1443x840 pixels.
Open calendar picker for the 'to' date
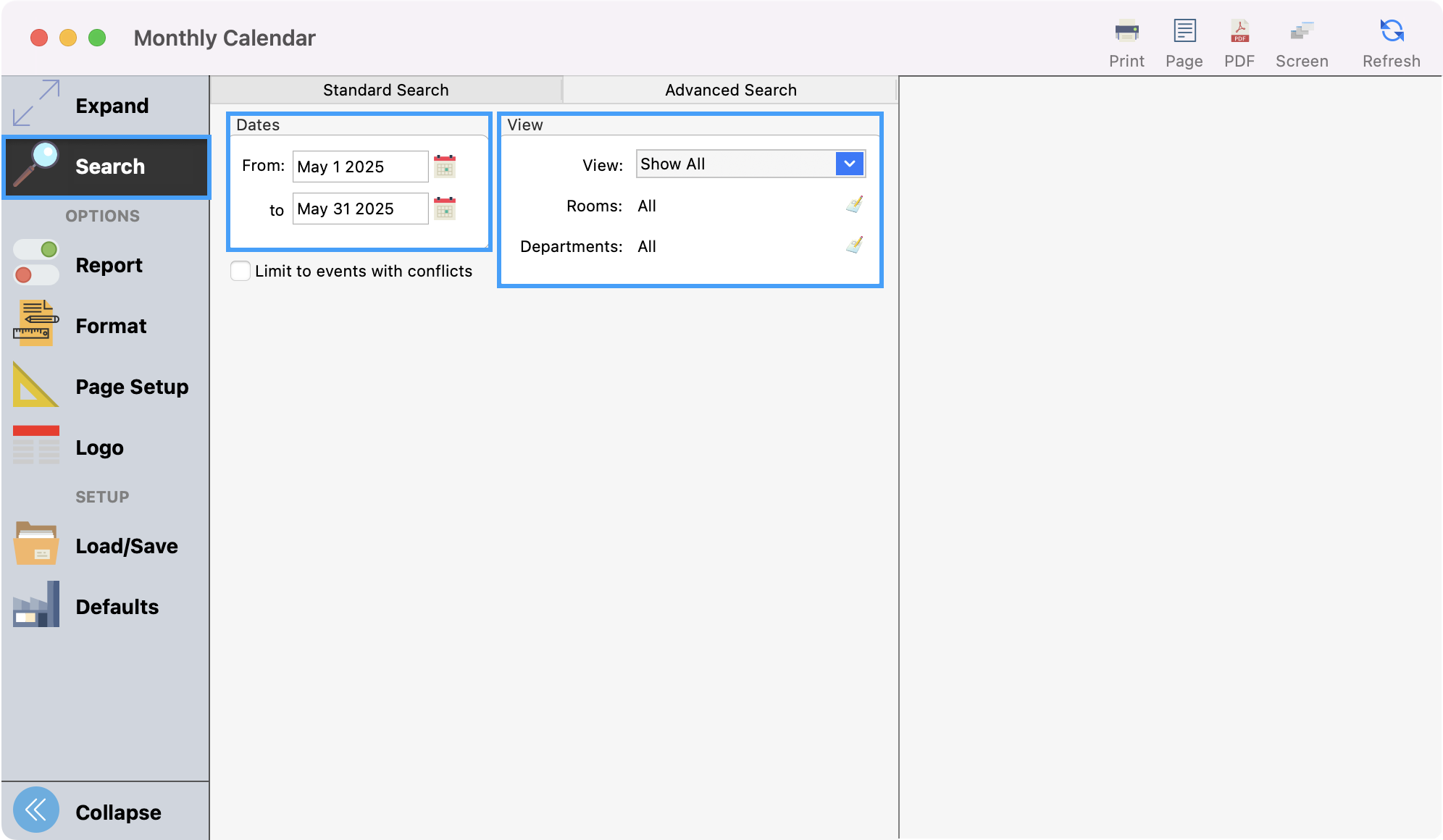(445, 209)
